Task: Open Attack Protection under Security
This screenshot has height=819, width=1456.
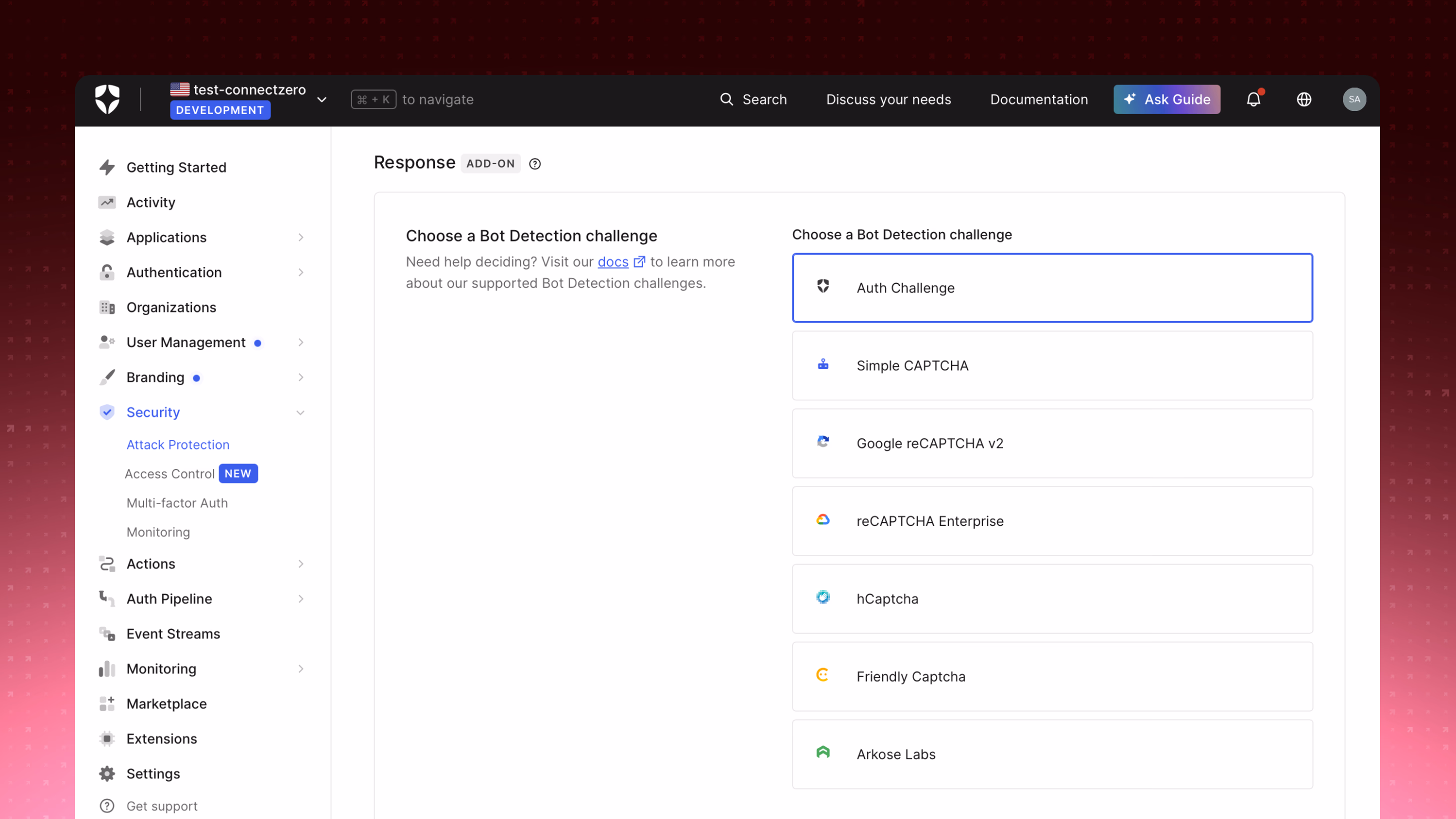Action: pyautogui.click(x=178, y=445)
